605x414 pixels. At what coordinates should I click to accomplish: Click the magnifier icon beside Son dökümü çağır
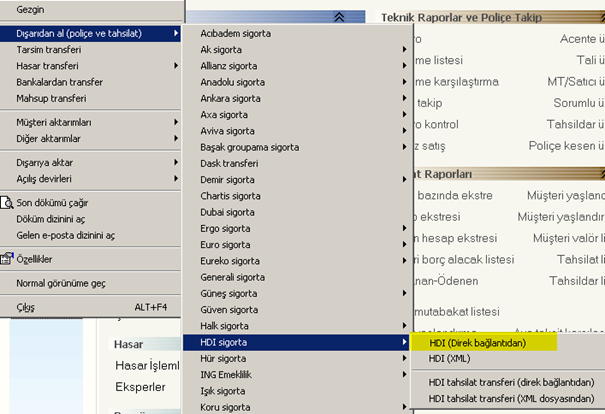click(x=7, y=202)
